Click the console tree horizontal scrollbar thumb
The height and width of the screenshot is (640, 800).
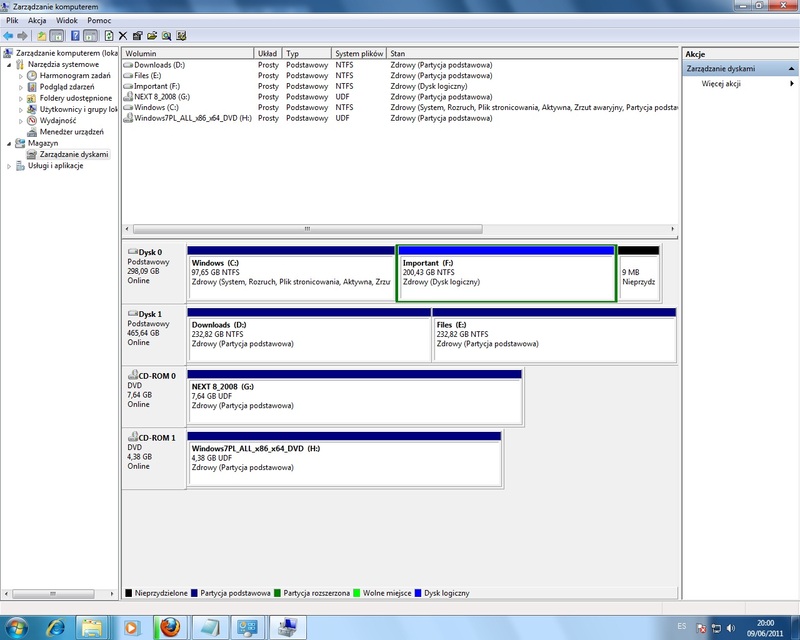[x=53, y=594]
